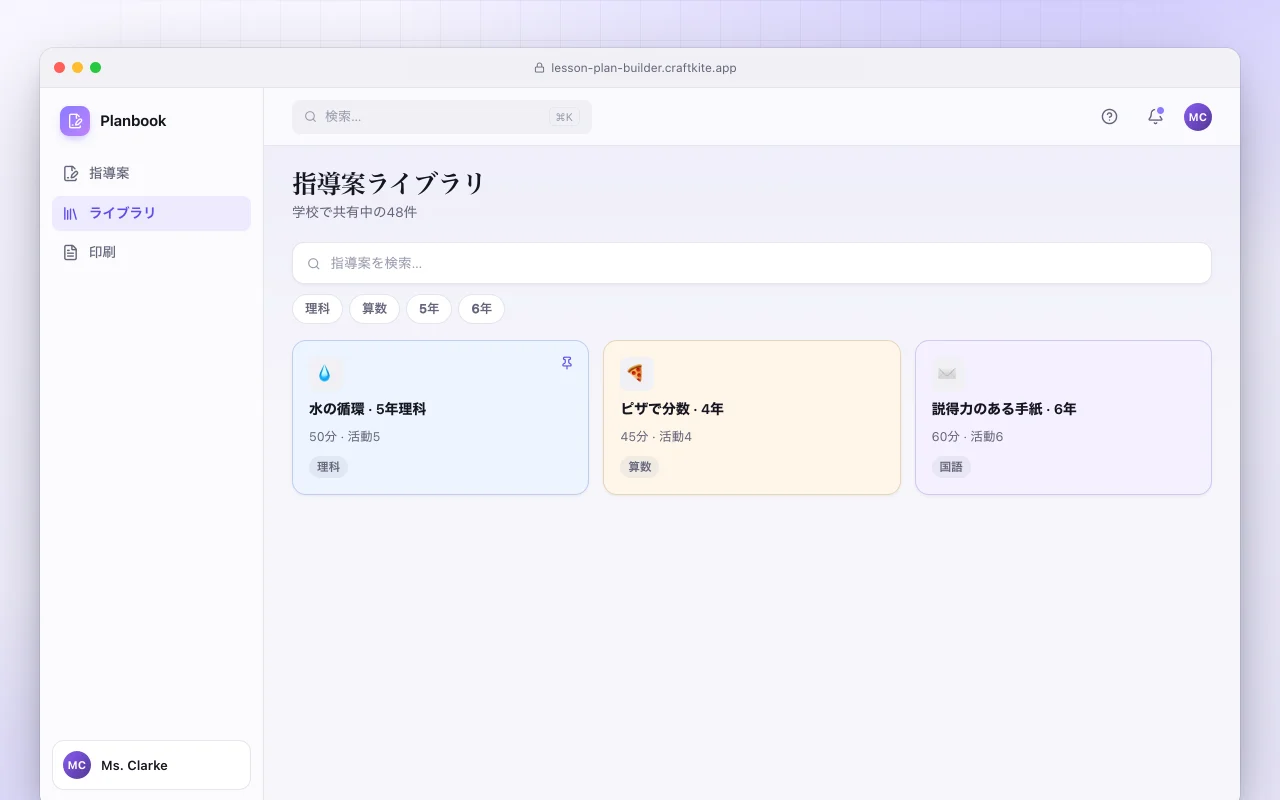The width and height of the screenshot is (1280, 800).
Task: Open the 指導案 sidebar item
Action: [x=151, y=173]
